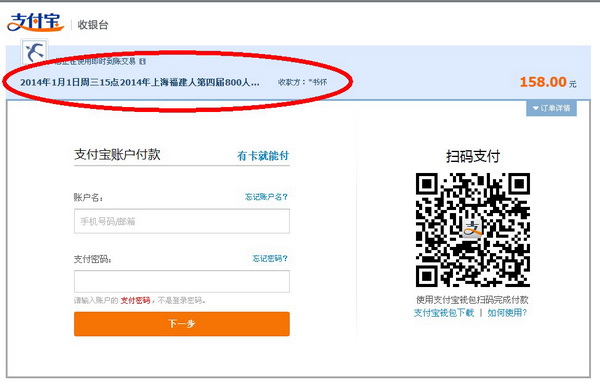Screen dimensions: 600x384
Task: Click the red 支付密码 hint text
Action: (135, 301)
